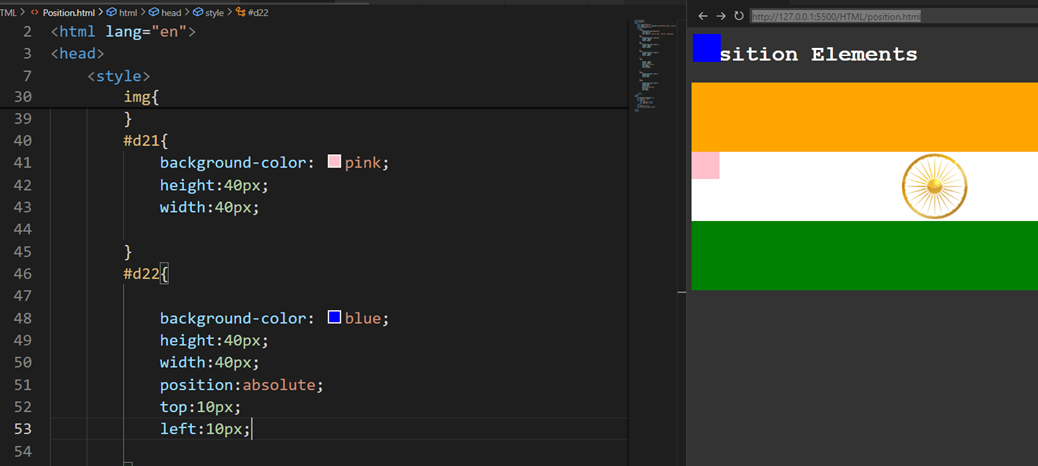Click the Ashoka chakra wheel image
1038x466 pixels.
tap(934, 187)
